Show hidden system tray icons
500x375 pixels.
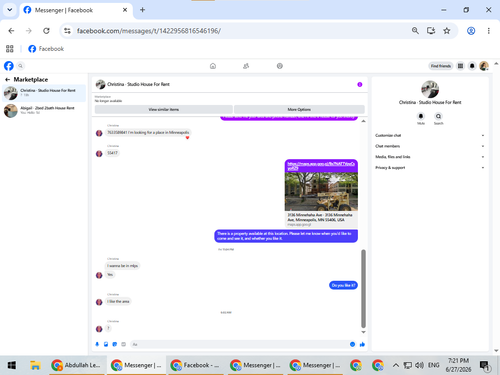pyautogui.click(x=396, y=365)
